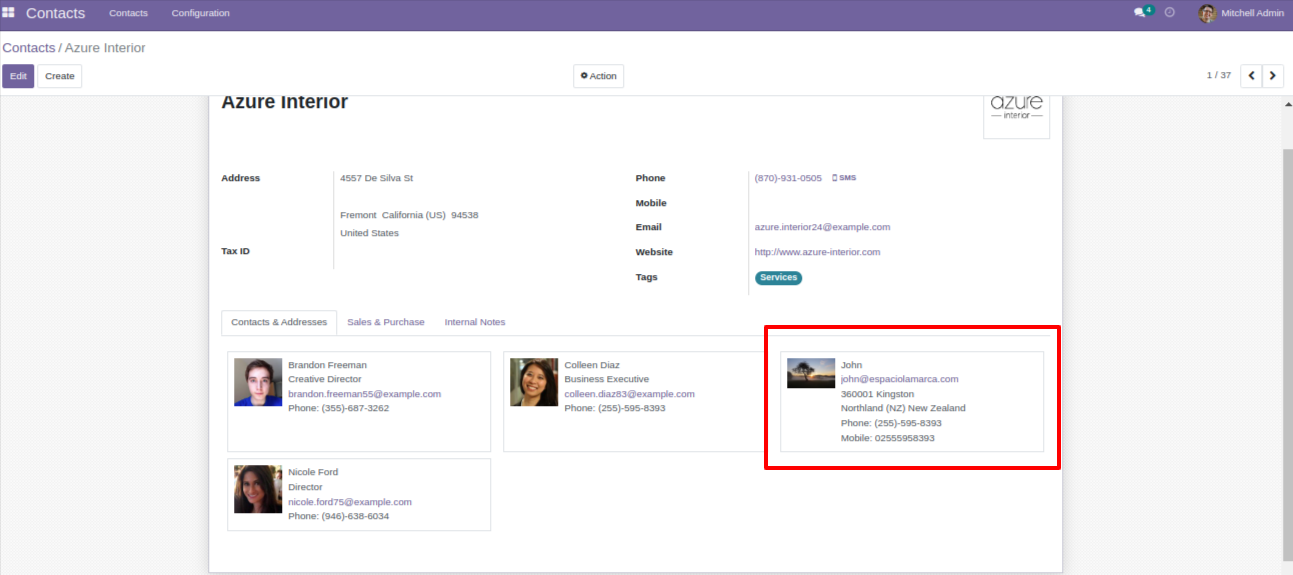This screenshot has height=575, width=1293.
Task: Open Brandon Freeman photo thumbnail
Action: click(258, 382)
